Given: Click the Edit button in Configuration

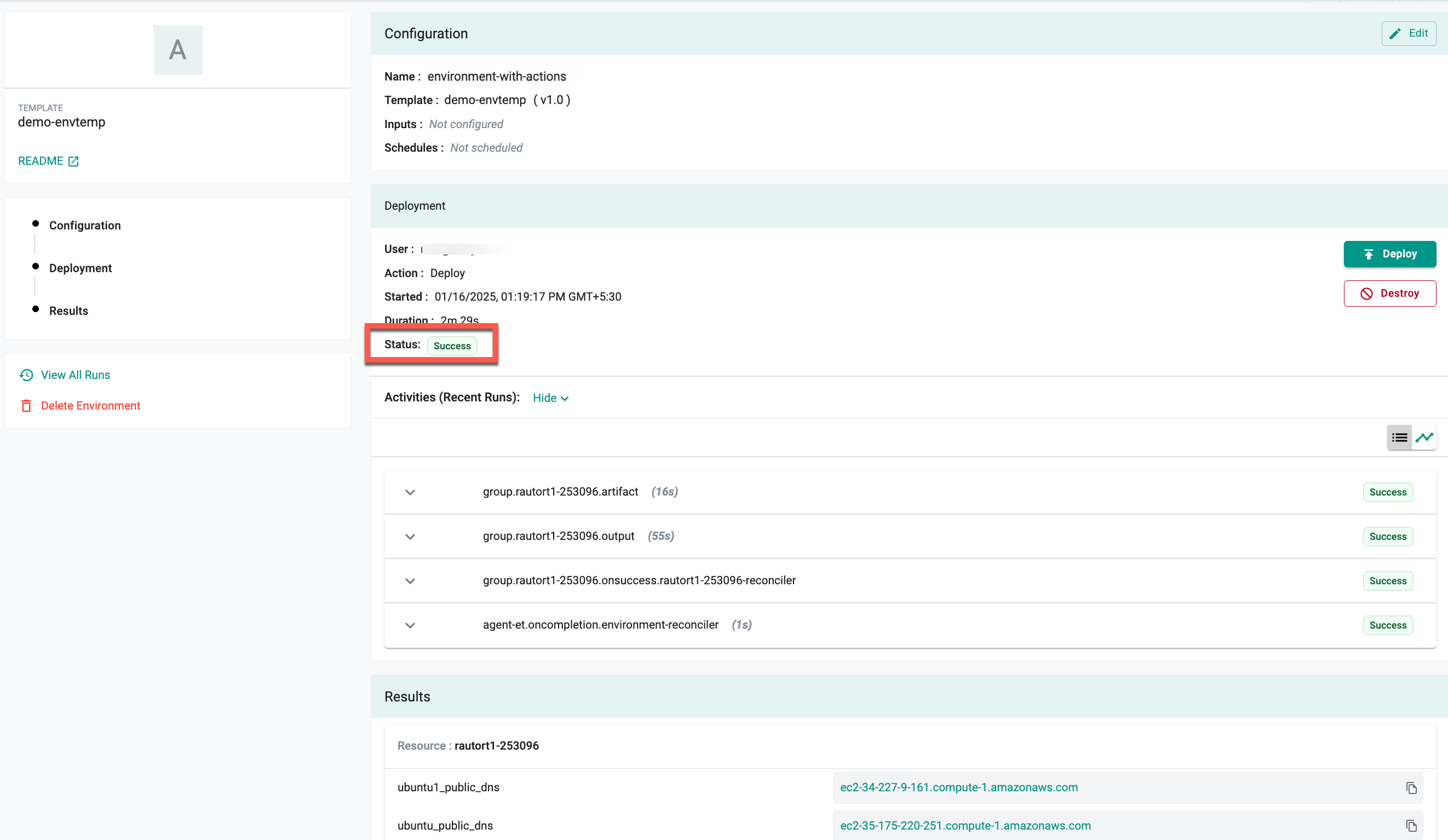Looking at the screenshot, I should click(1409, 33).
